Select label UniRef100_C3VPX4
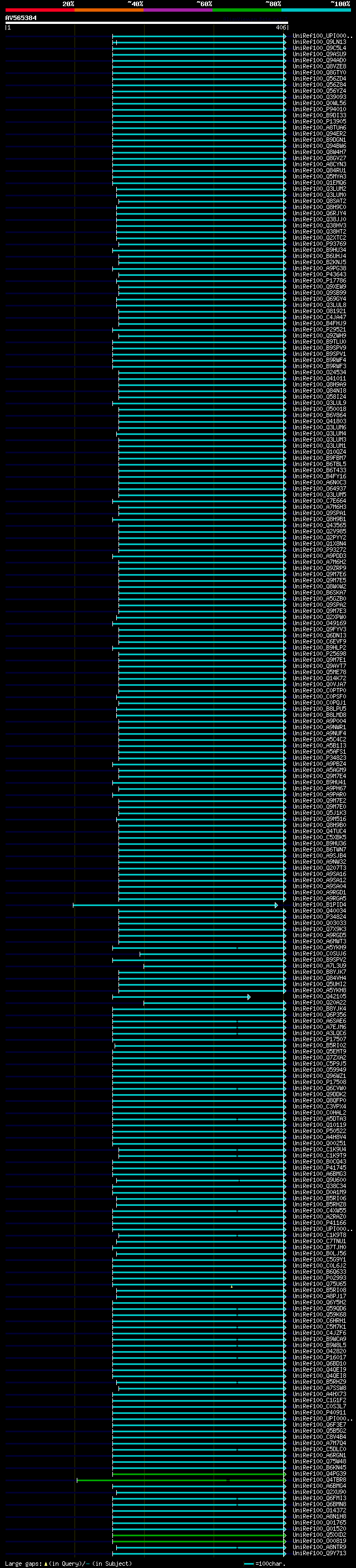356x1568 pixels. [x=319, y=1106]
